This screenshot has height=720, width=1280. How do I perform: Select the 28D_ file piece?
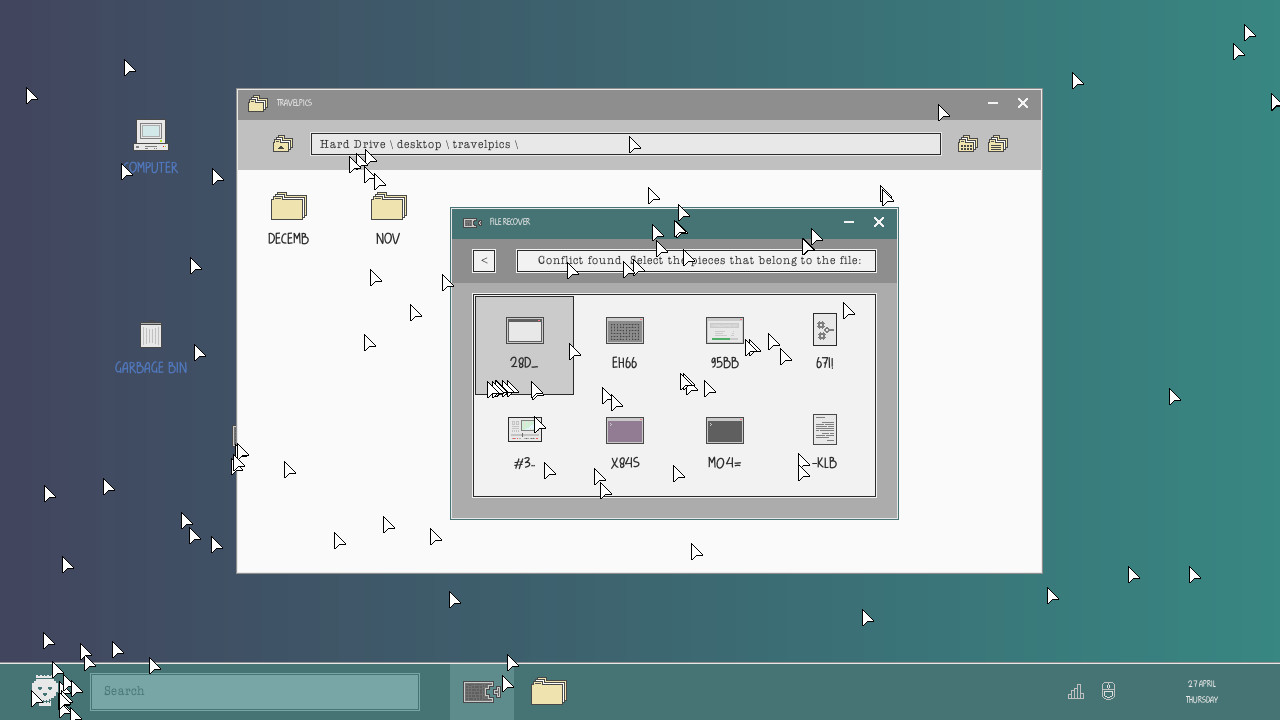pos(524,345)
